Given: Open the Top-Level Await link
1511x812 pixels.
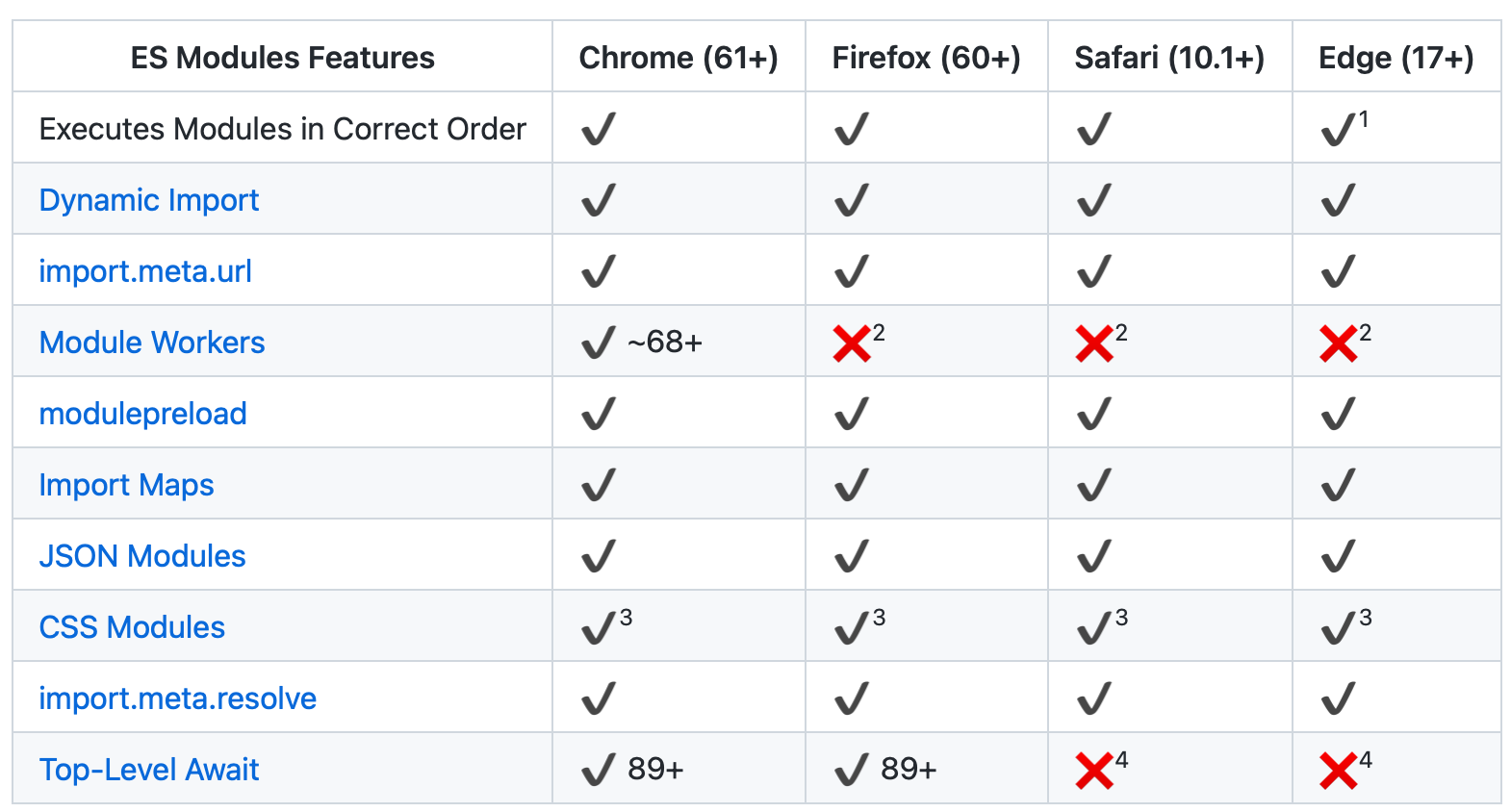Looking at the screenshot, I should tap(149, 770).
